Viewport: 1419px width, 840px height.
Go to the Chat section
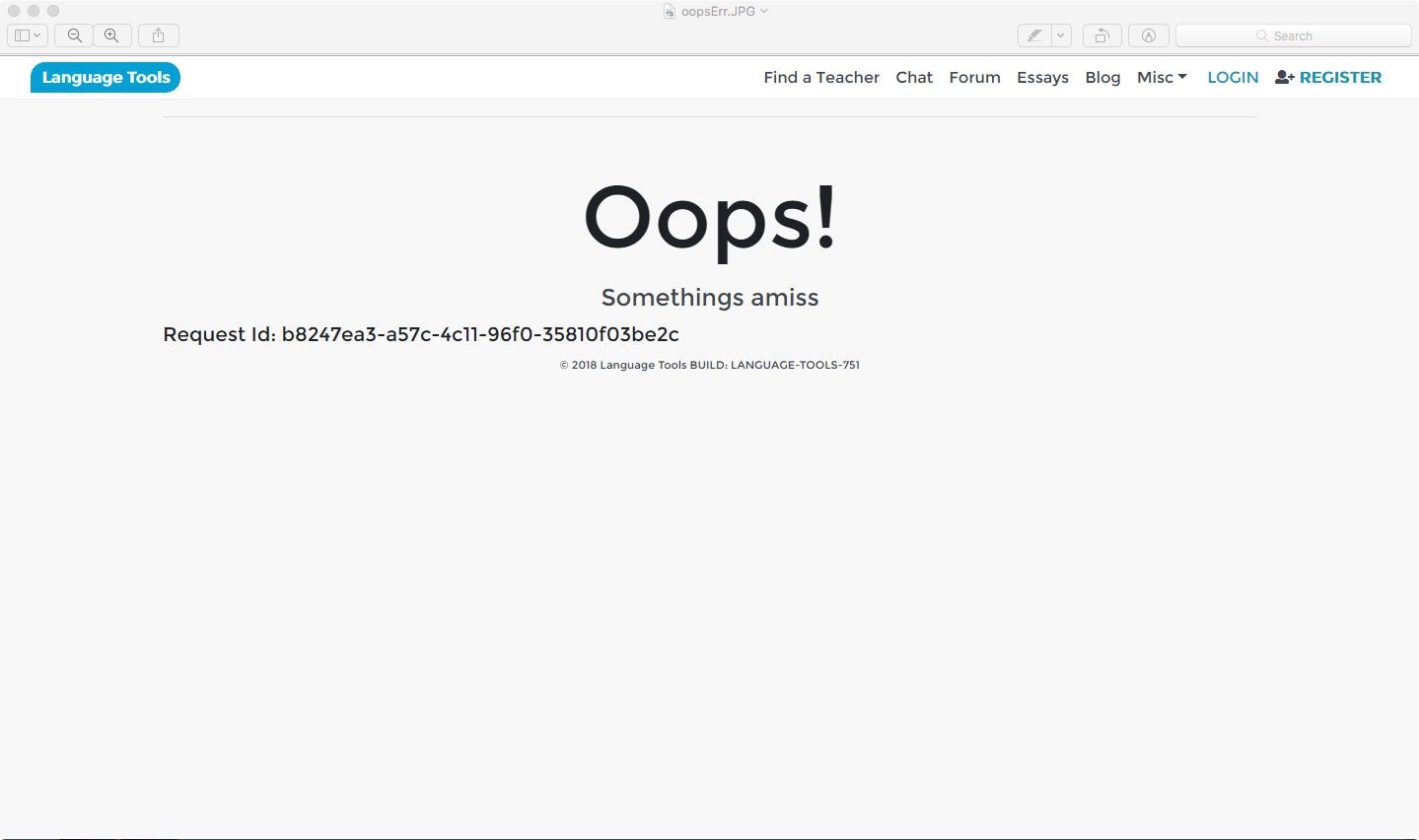(913, 78)
